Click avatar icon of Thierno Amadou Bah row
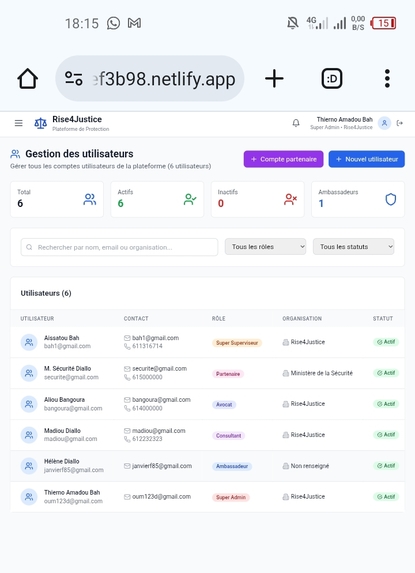The width and height of the screenshot is (415, 573). (x=29, y=497)
